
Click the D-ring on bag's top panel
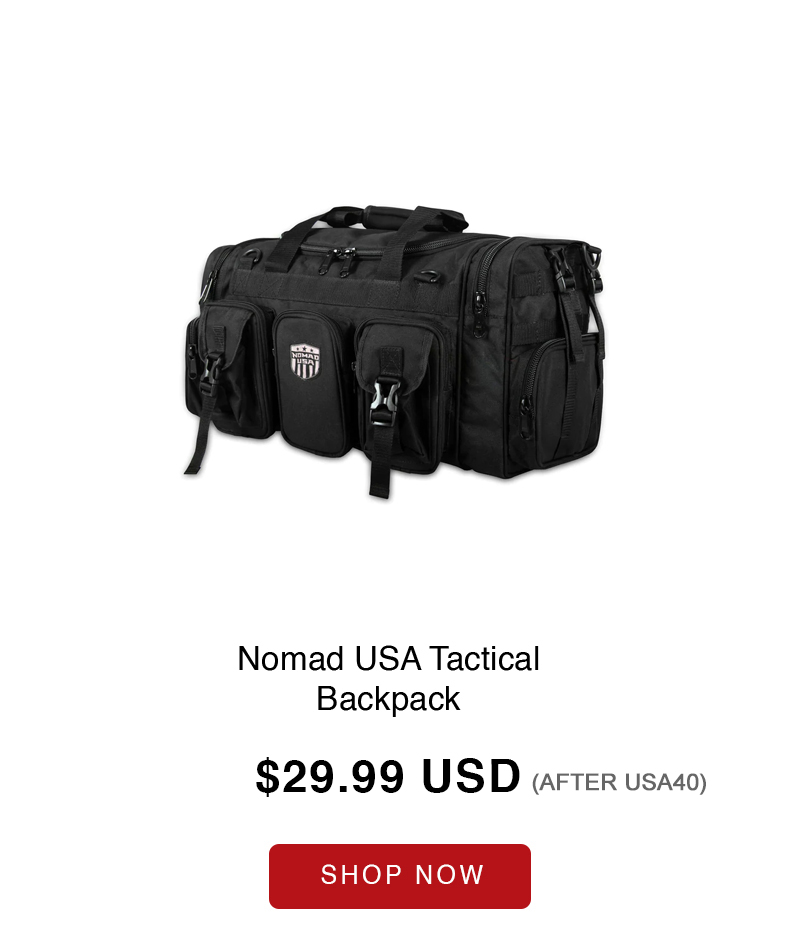[x=429, y=276]
